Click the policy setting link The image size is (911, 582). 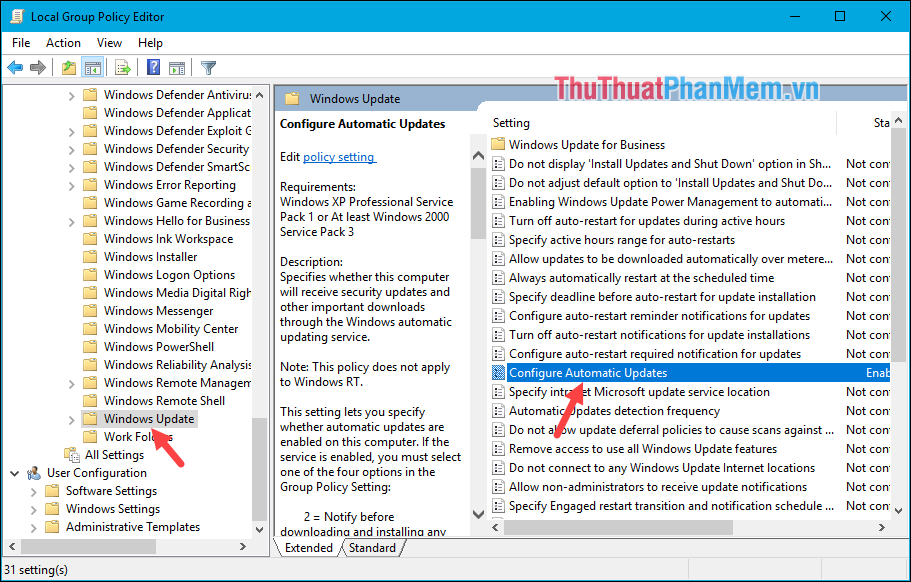(337, 156)
